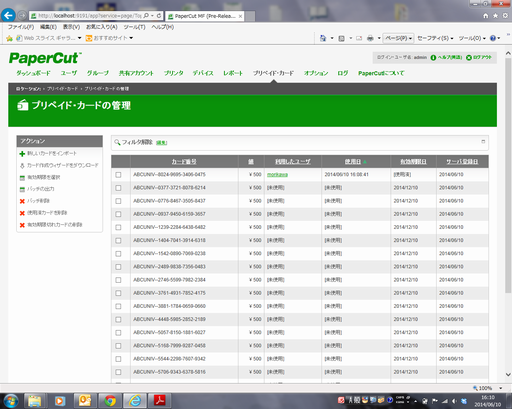Image resolution: width=512 pixels, height=409 pixels.
Task: Check the box for card ABCUNIV-1542-0890-7069-0238
Action: pyautogui.click(x=118, y=254)
